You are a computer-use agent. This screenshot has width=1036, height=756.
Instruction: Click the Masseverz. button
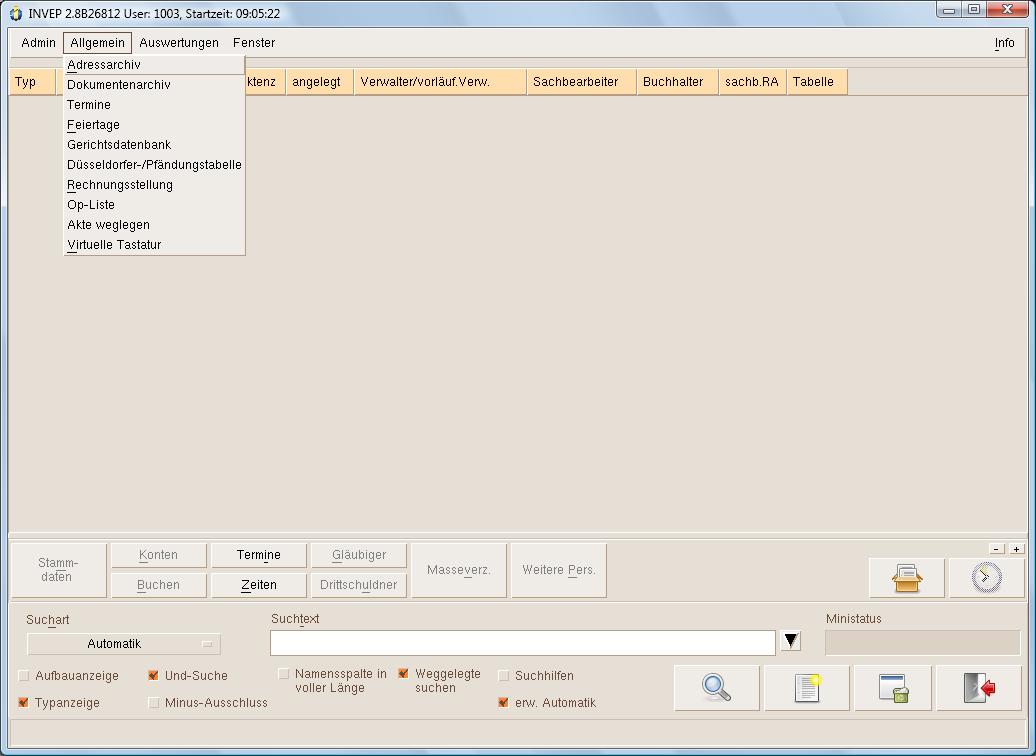(459, 570)
